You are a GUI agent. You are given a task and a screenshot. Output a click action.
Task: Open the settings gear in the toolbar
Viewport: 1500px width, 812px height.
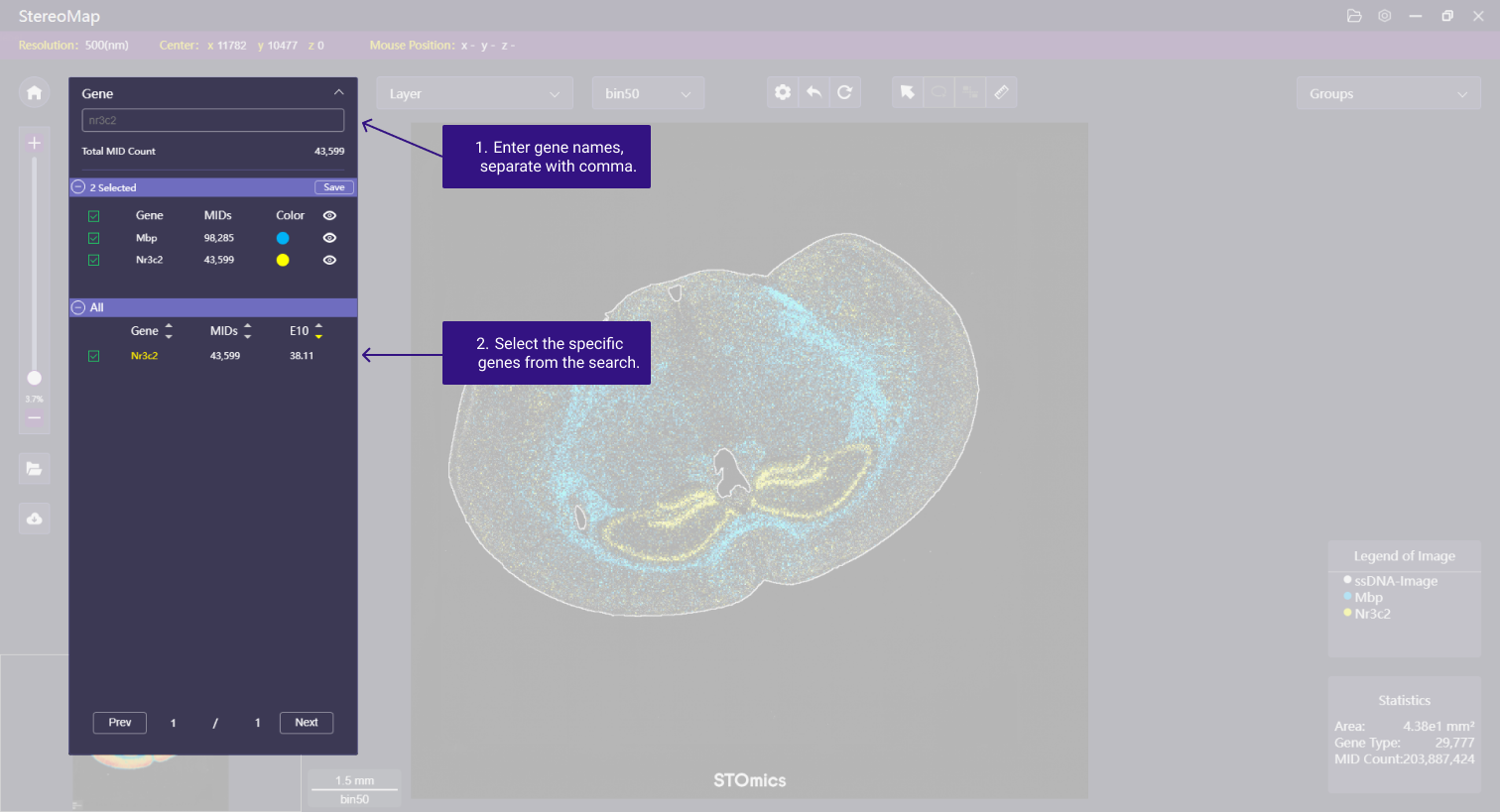(783, 92)
